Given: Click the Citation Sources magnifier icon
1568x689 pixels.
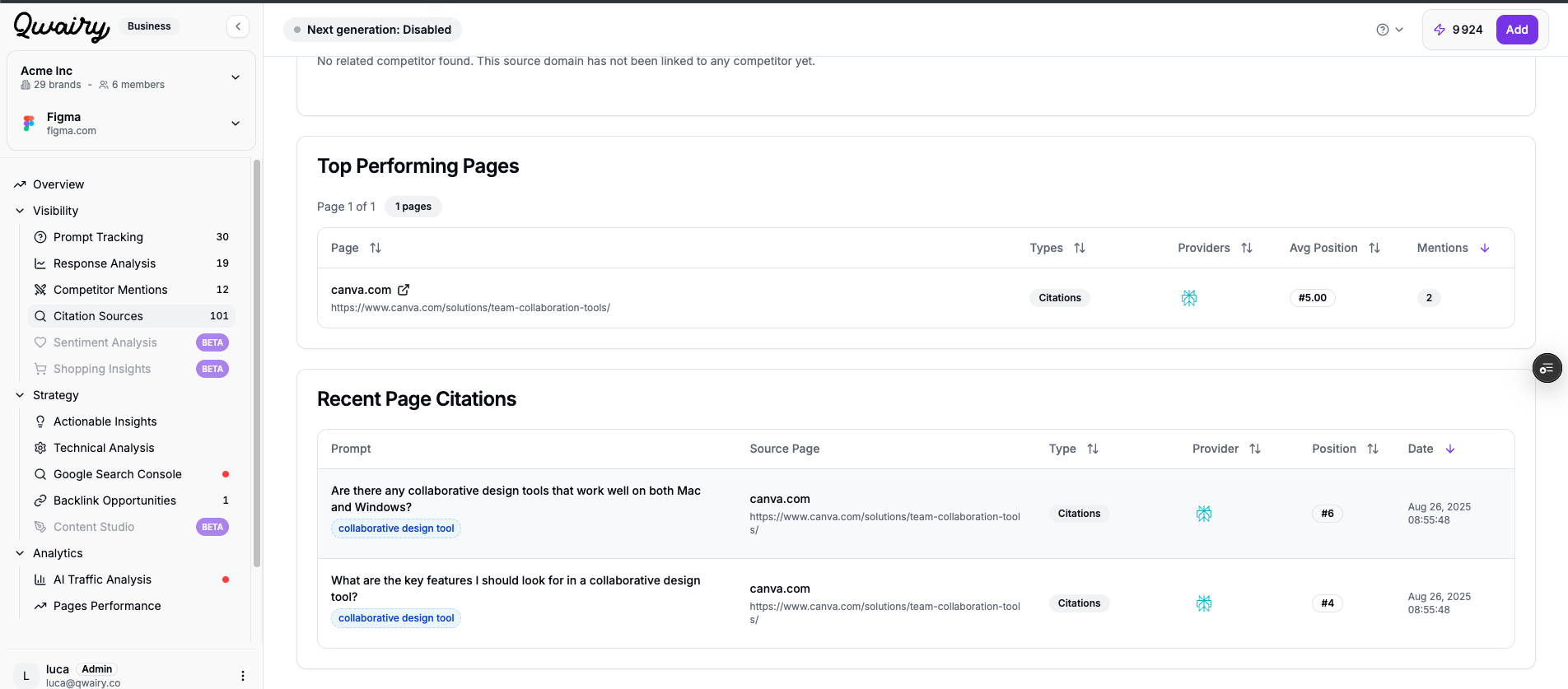Looking at the screenshot, I should tap(40, 316).
